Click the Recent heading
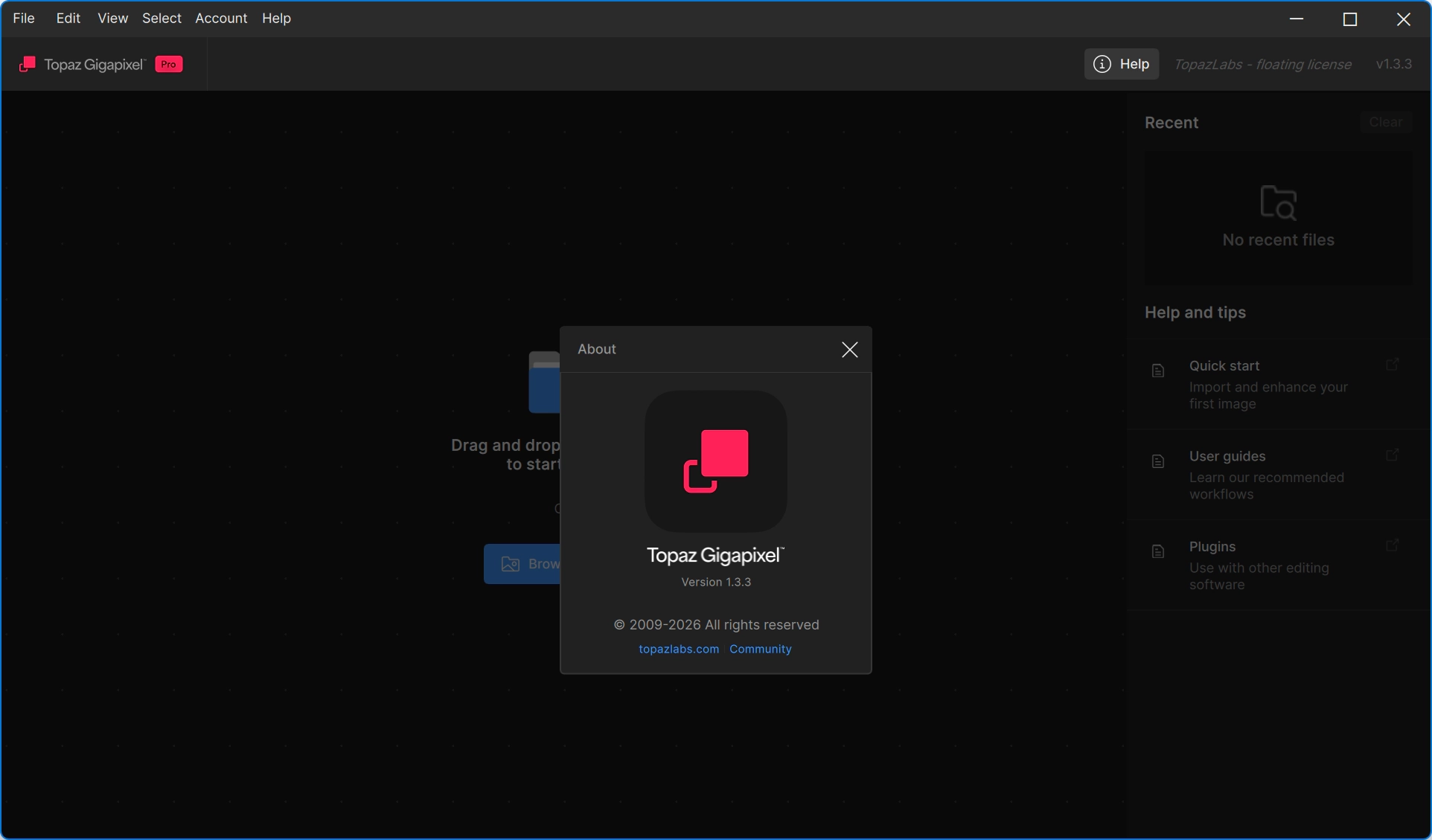The image size is (1432, 840). [1171, 123]
